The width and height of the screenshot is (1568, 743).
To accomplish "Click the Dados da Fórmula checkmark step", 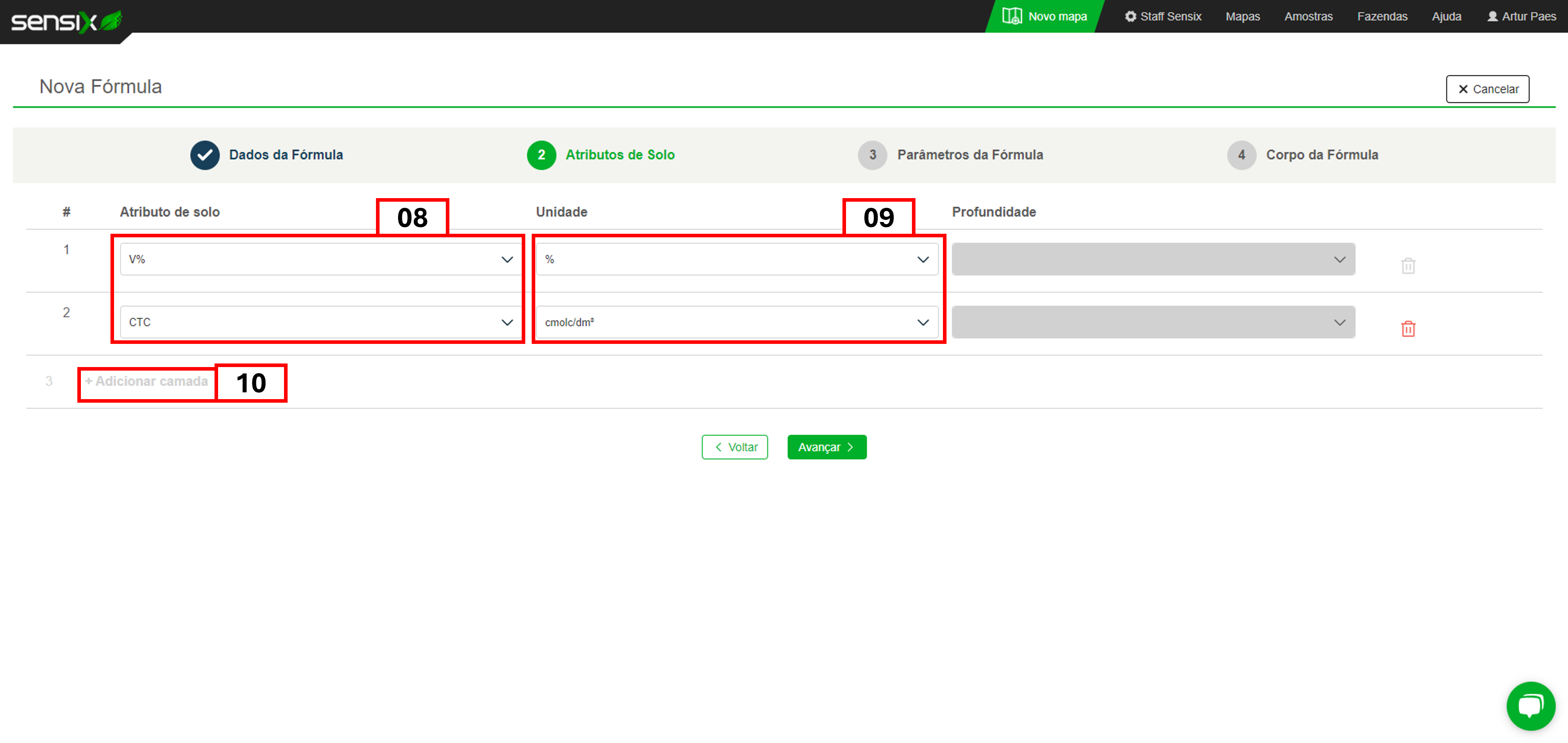I will click(x=205, y=155).
